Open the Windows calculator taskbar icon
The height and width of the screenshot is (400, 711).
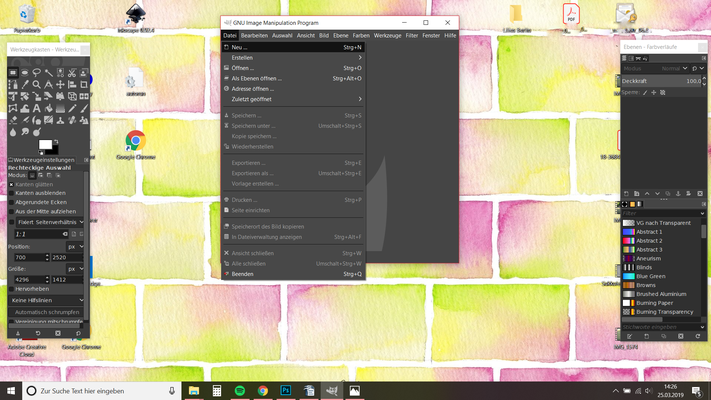pyautogui.click(x=217, y=391)
